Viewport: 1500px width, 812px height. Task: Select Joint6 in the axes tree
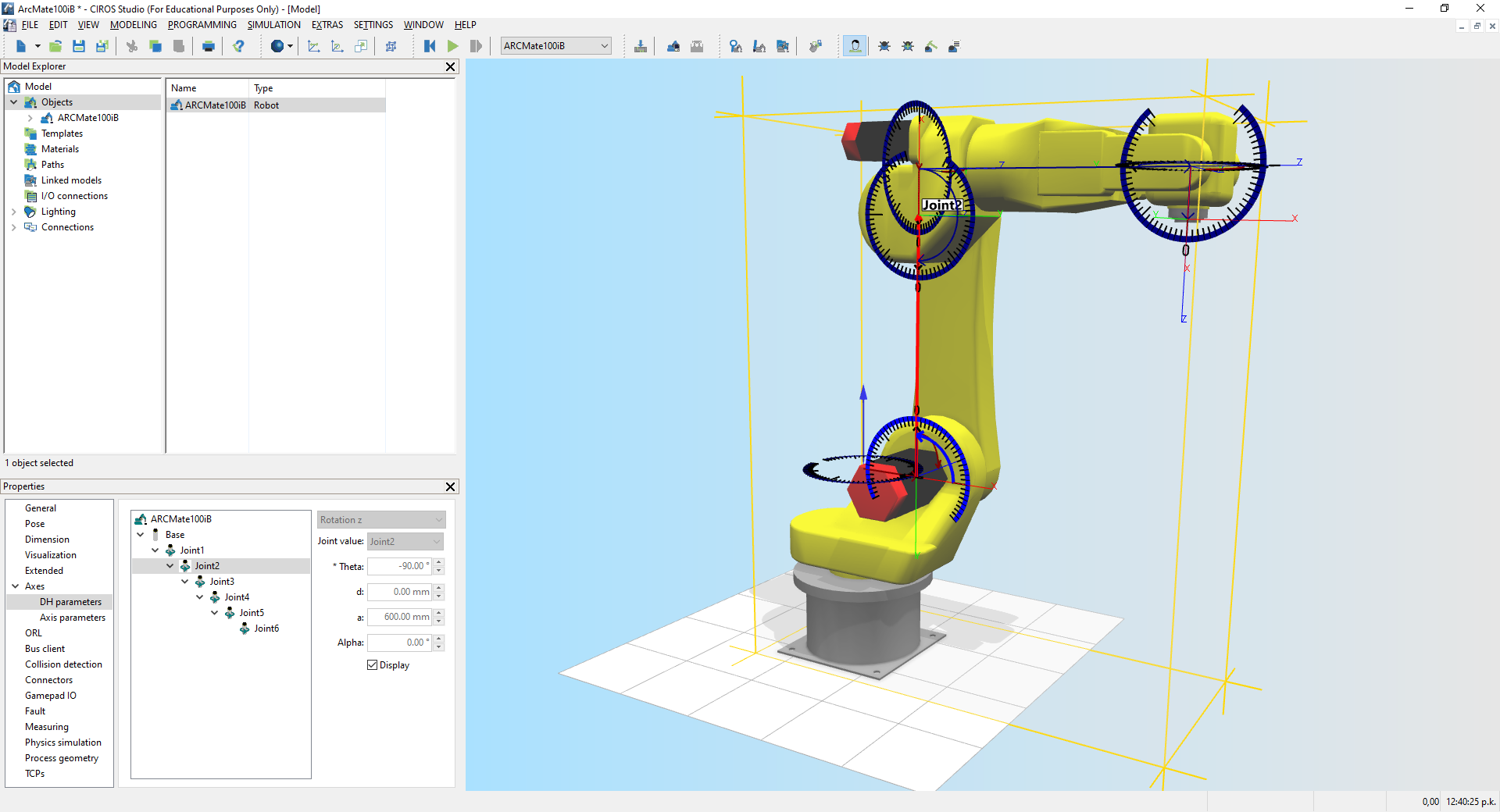[266, 629]
